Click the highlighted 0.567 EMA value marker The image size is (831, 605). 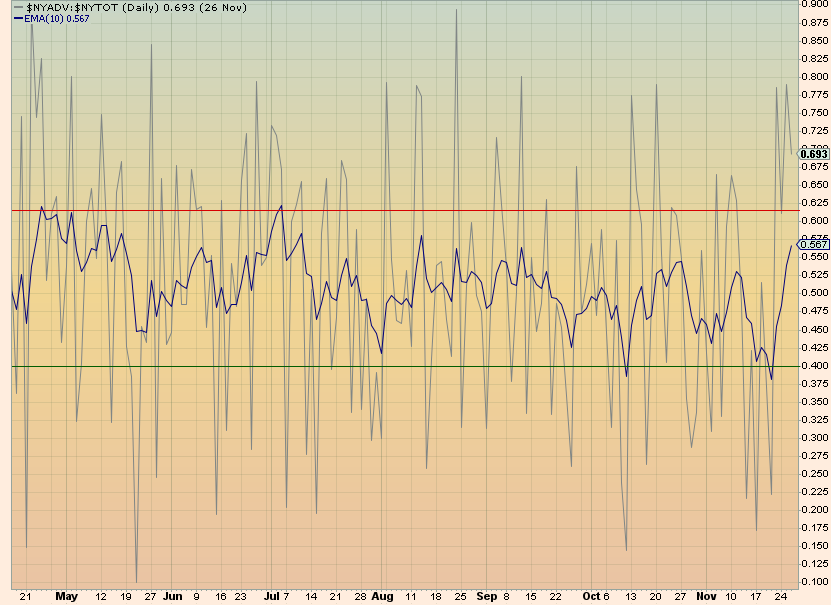[x=812, y=243]
